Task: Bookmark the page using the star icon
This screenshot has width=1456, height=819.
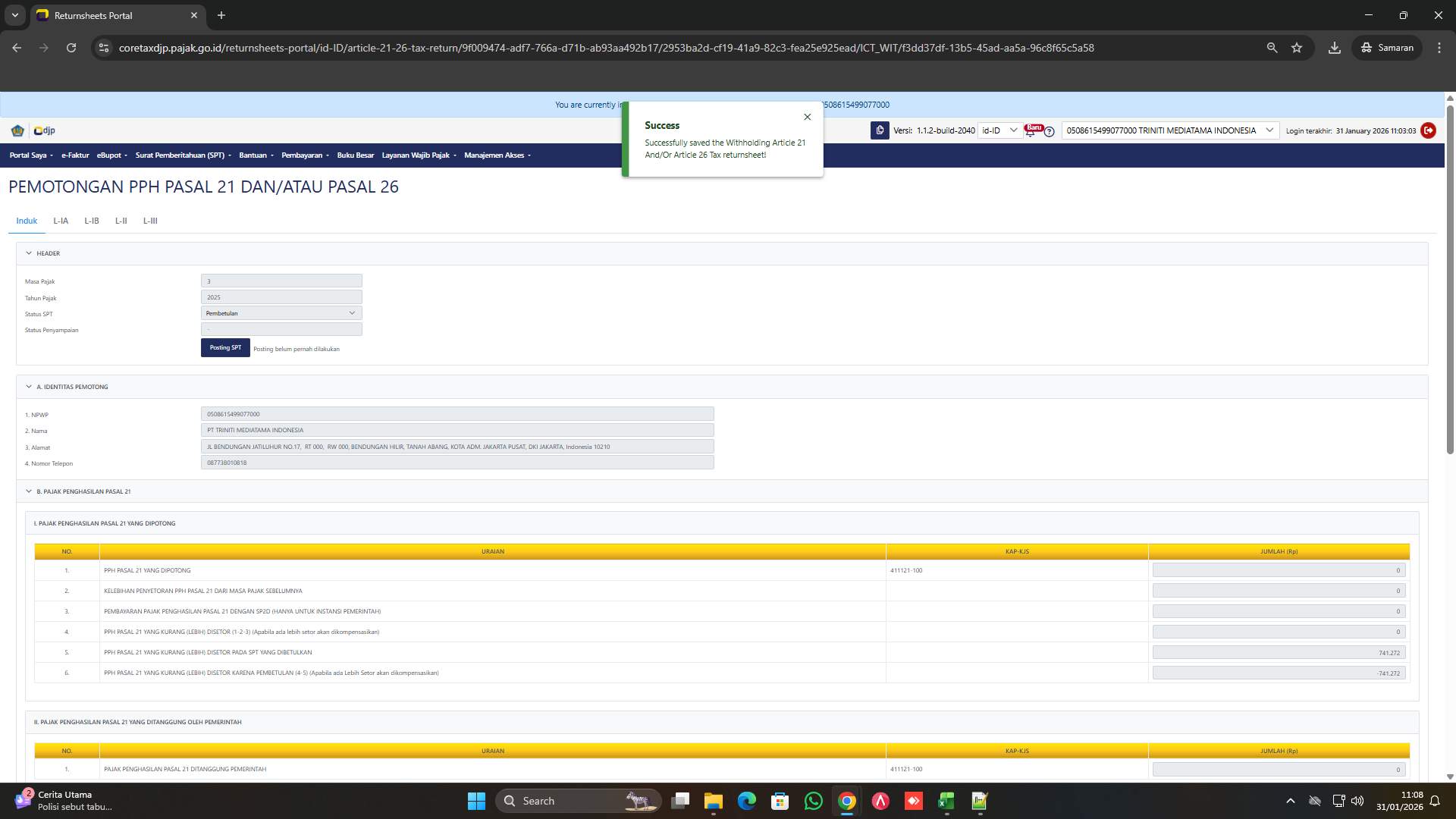Action: 1297,47
